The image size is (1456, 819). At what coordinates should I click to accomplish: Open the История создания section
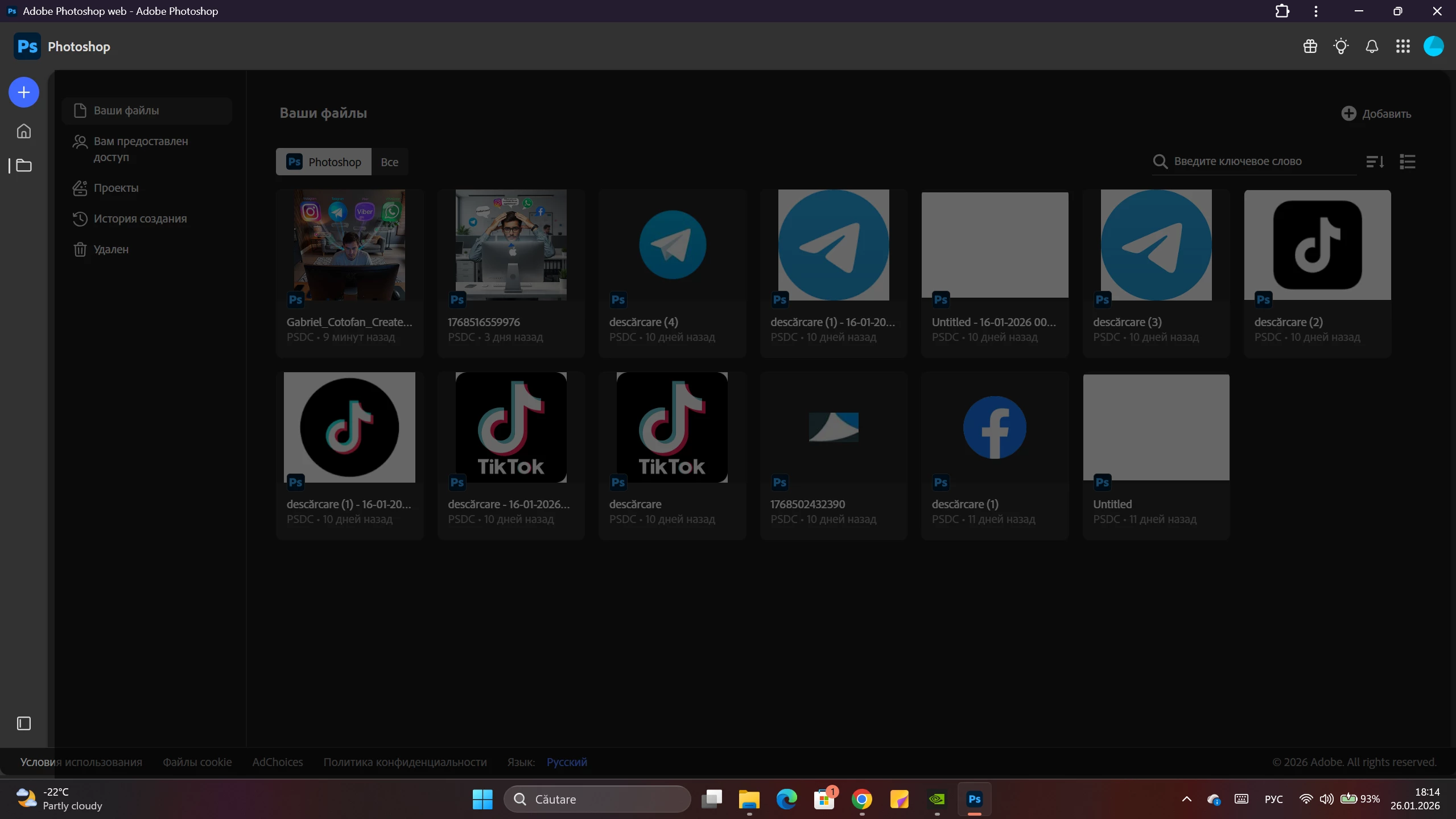coord(140,219)
